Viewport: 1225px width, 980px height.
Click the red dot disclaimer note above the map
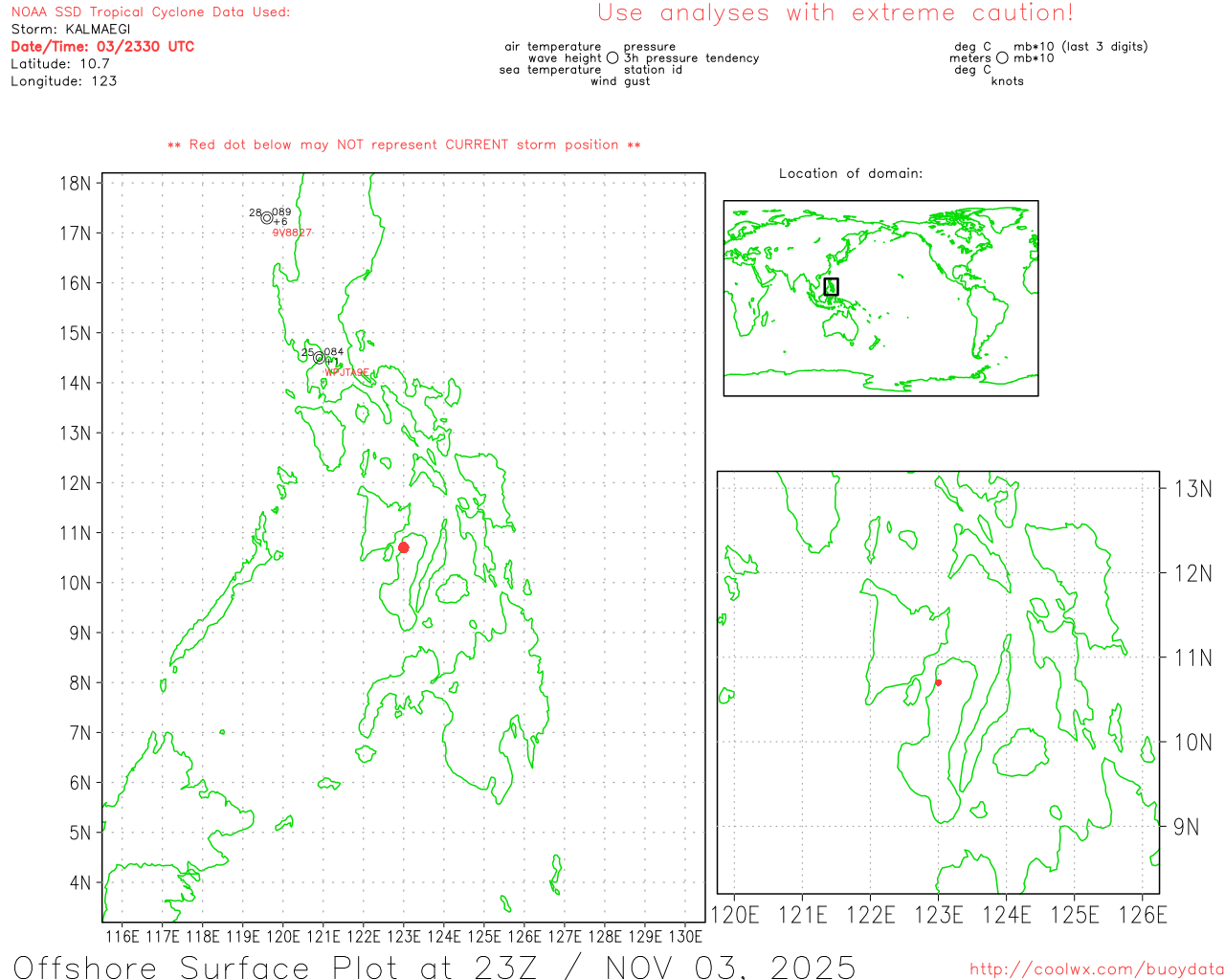(404, 145)
